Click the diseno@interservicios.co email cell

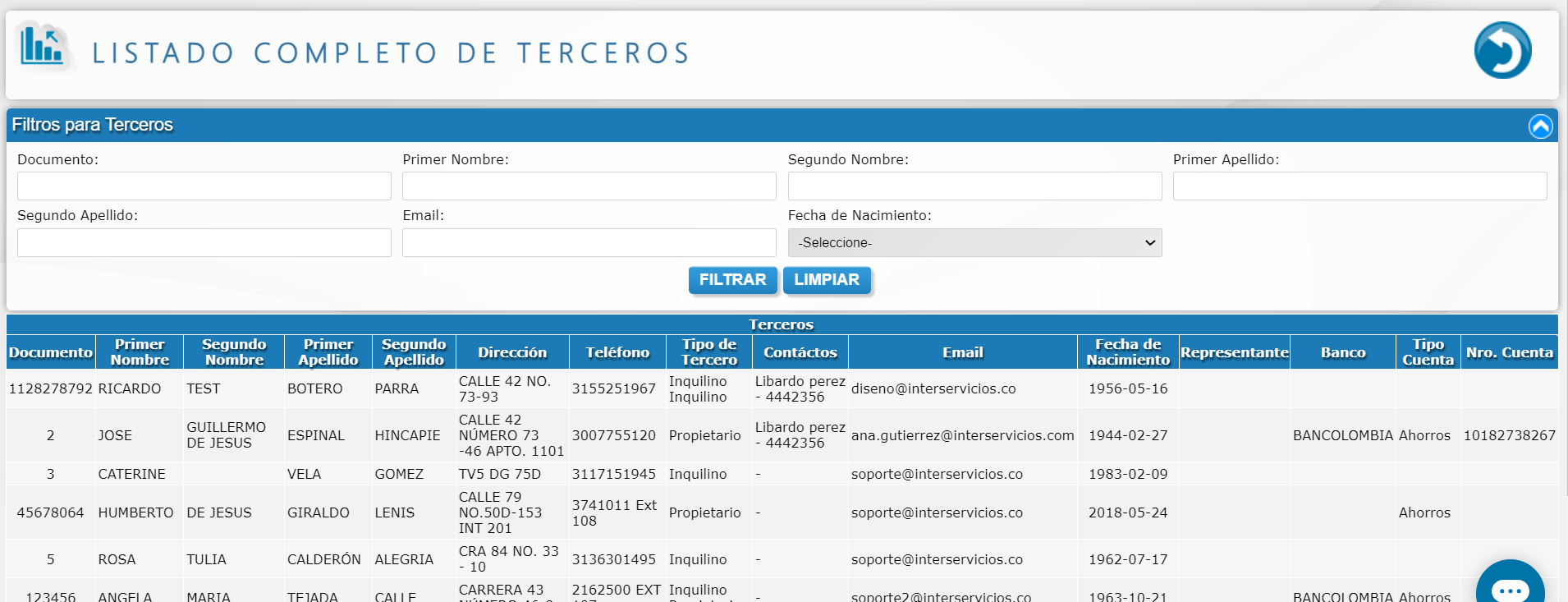tap(933, 389)
